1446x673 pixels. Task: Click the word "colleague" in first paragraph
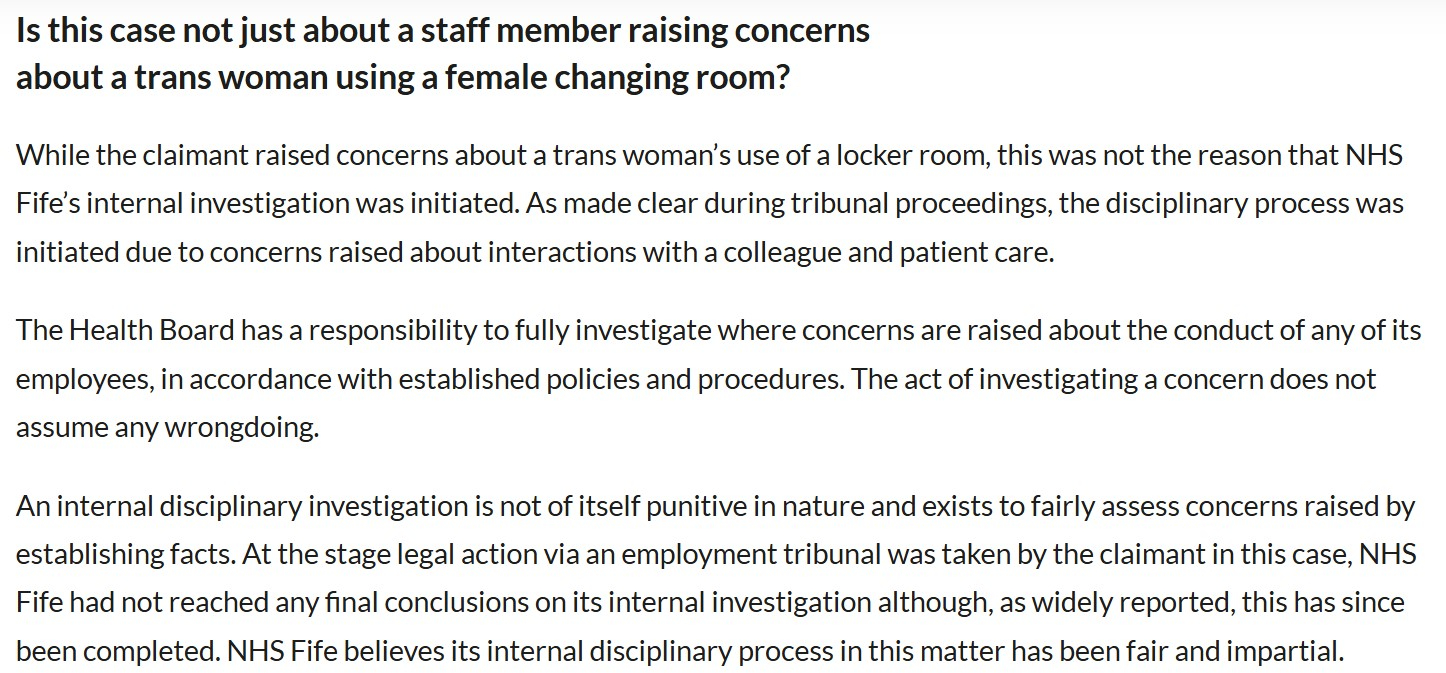tap(782, 252)
